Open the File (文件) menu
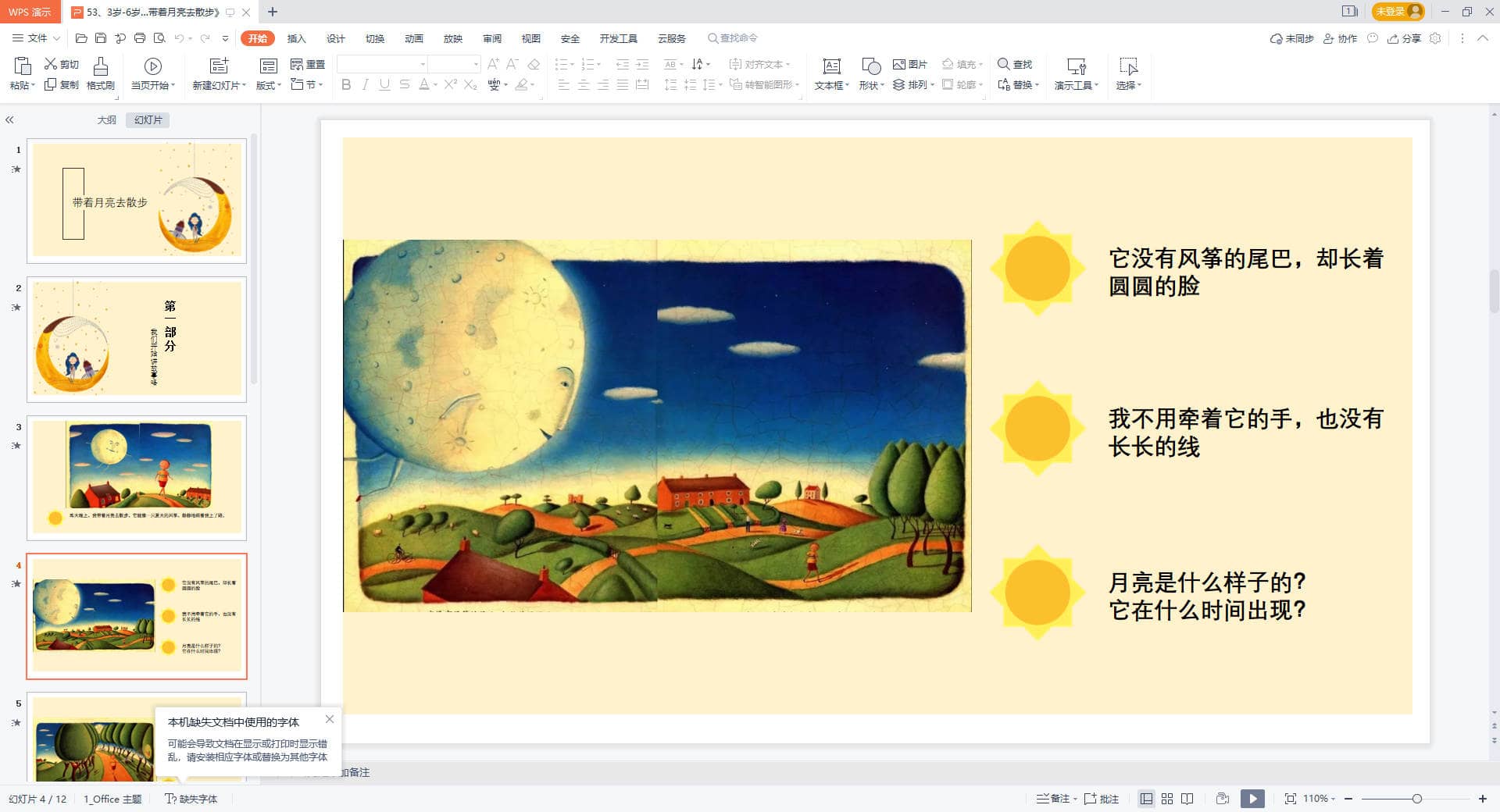Image resolution: width=1500 pixels, height=812 pixels. tap(37, 38)
